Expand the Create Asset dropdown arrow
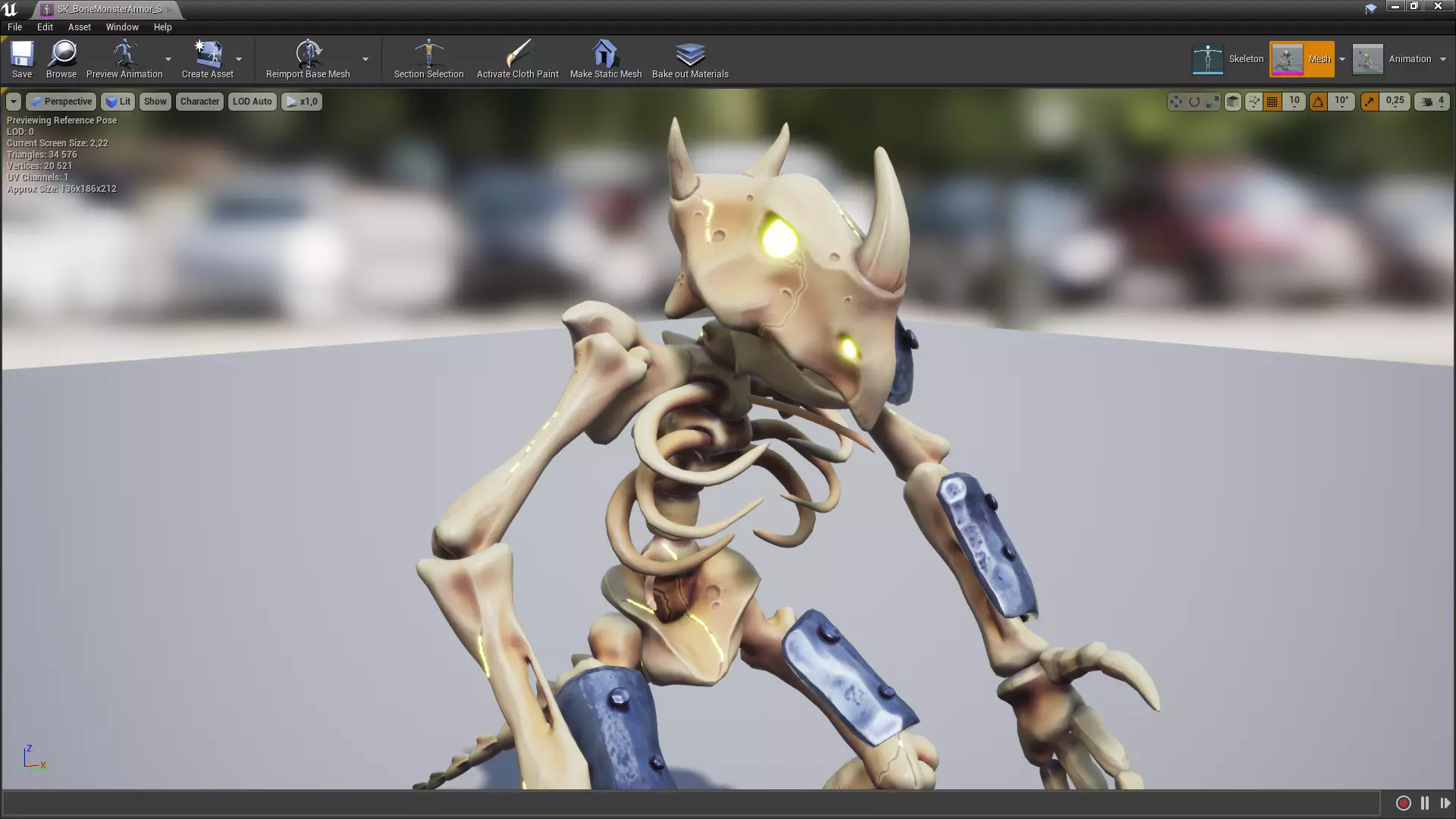Image resolution: width=1456 pixels, height=819 pixels. 239,59
